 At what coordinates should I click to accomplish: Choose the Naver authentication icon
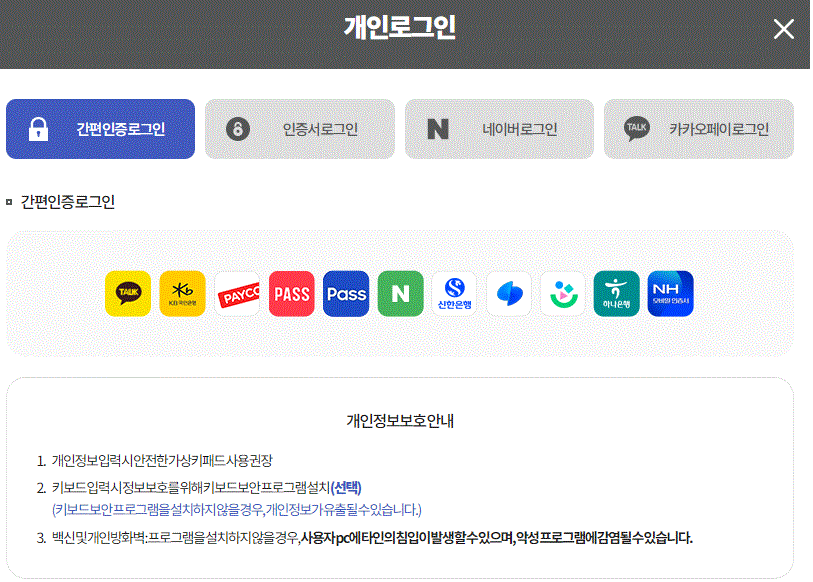coord(400,293)
